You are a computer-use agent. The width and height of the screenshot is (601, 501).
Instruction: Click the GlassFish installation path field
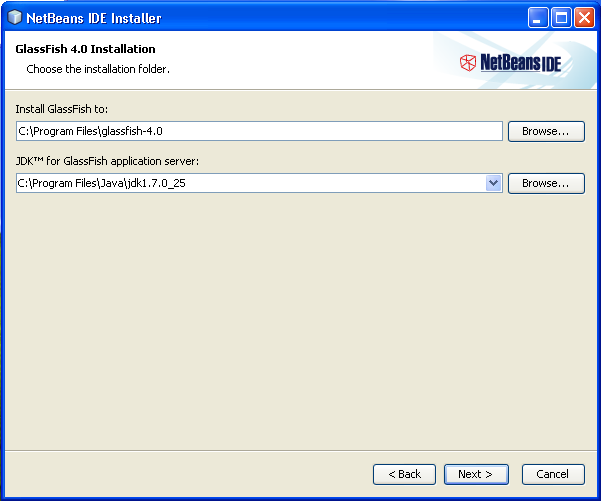click(259, 131)
